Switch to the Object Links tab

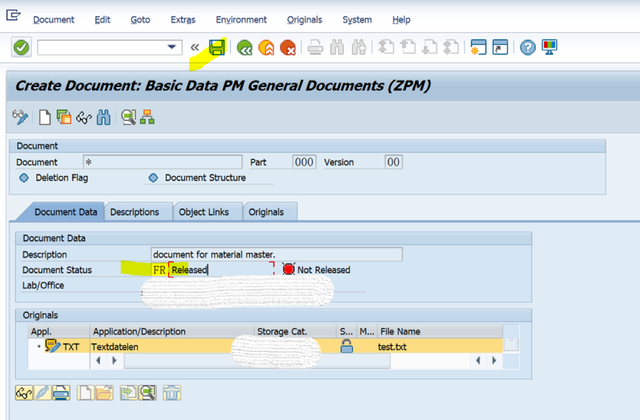point(204,212)
